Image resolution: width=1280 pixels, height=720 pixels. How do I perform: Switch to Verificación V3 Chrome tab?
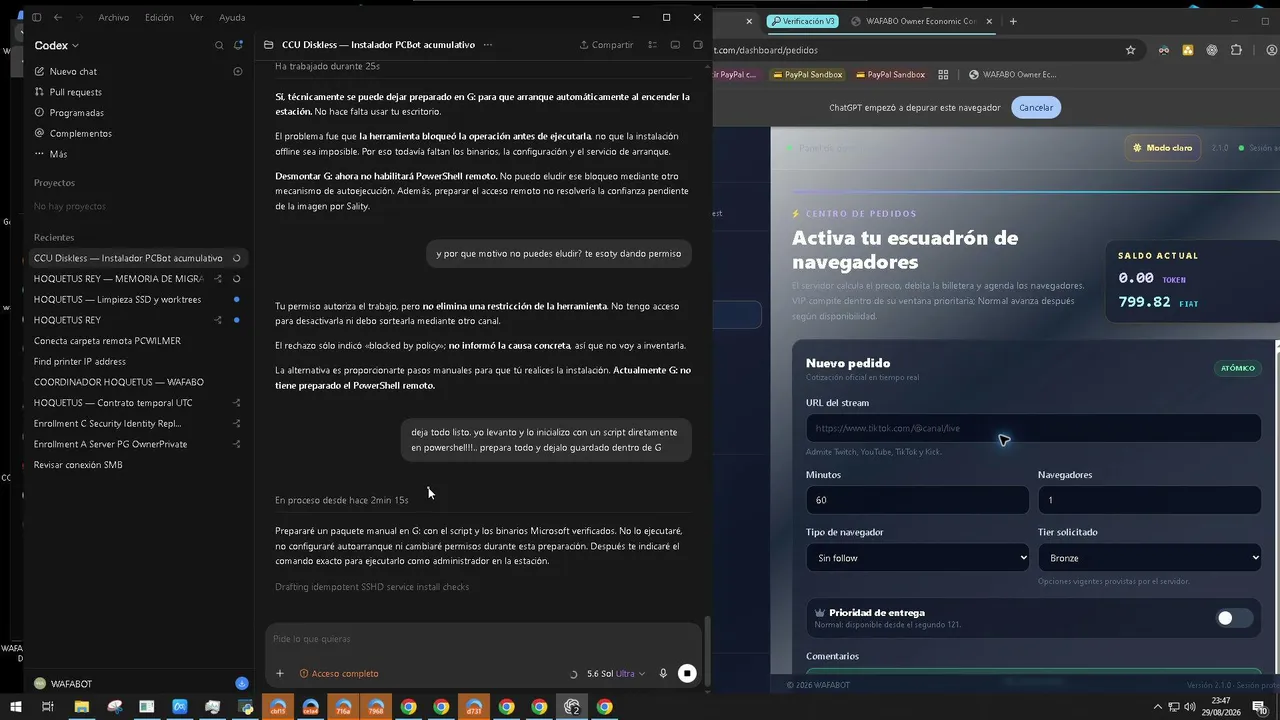click(802, 21)
